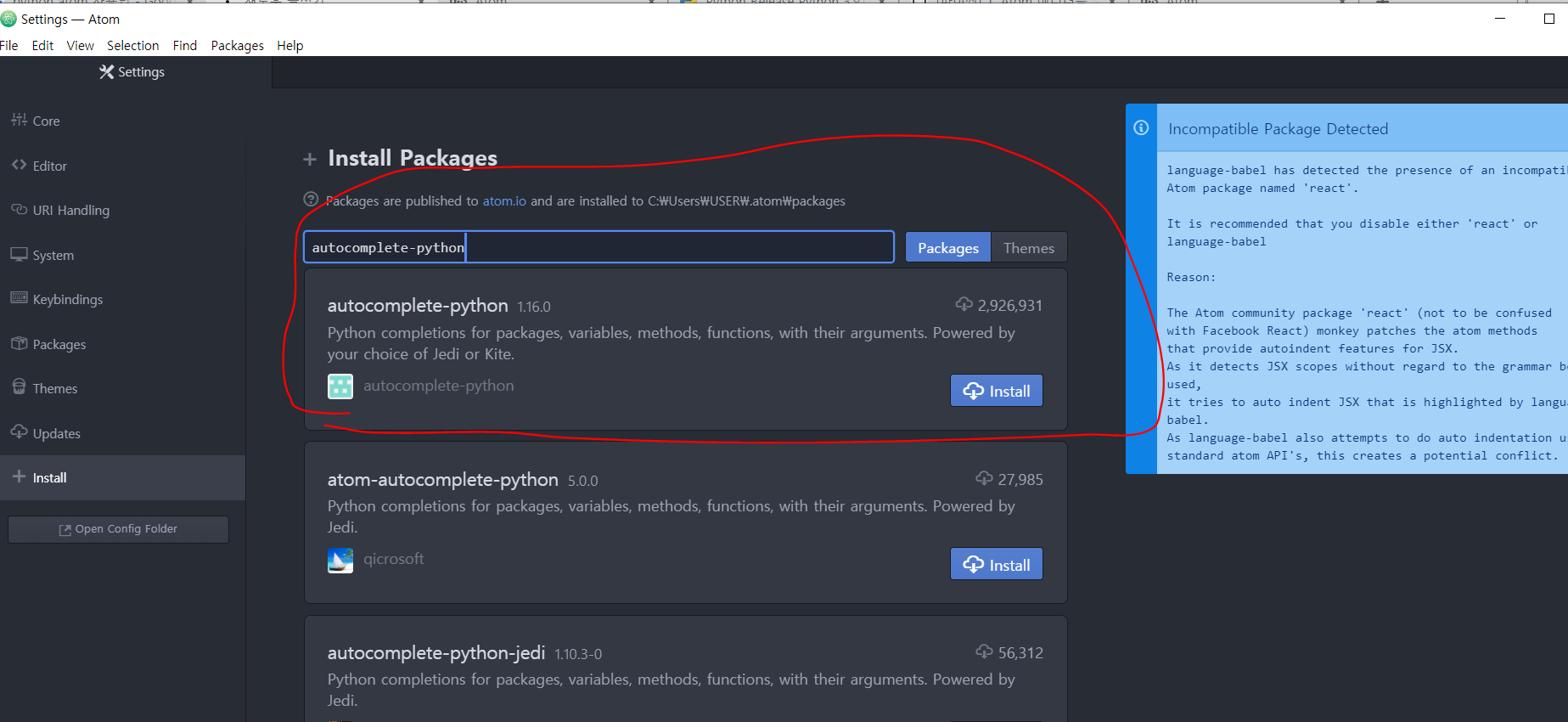The width and height of the screenshot is (1568, 722).
Task: Click autocomplete-python author avatar
Action: pyautogui.click(x=340, y=386)
